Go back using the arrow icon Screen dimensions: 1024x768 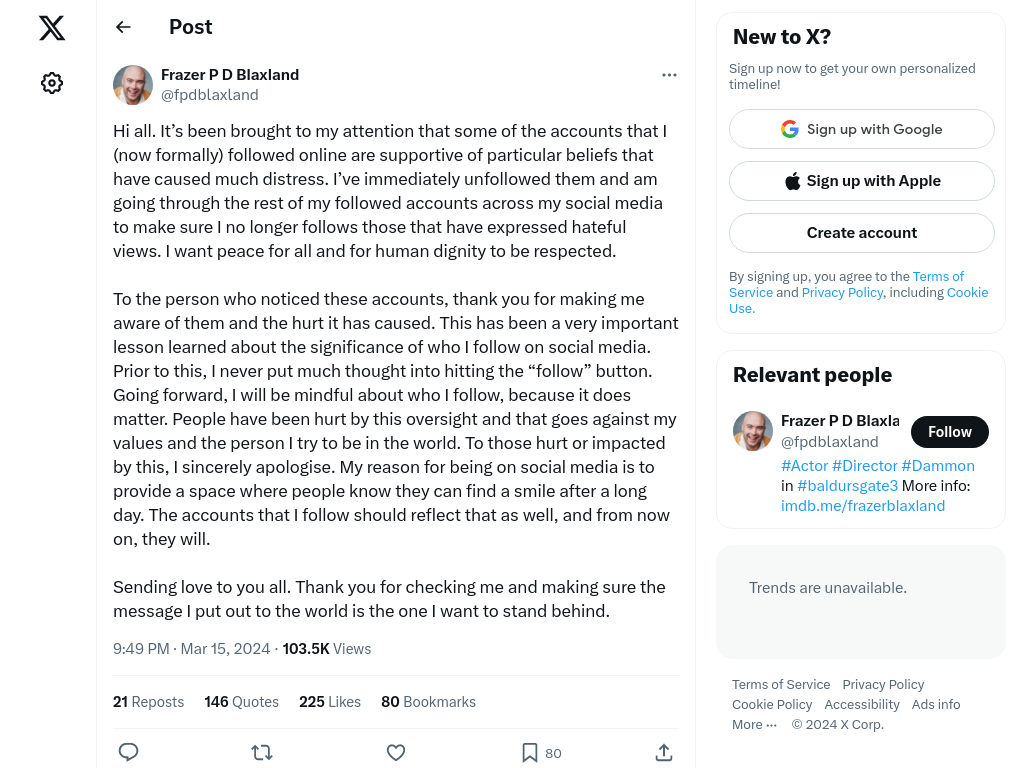(x=123, y=27)
